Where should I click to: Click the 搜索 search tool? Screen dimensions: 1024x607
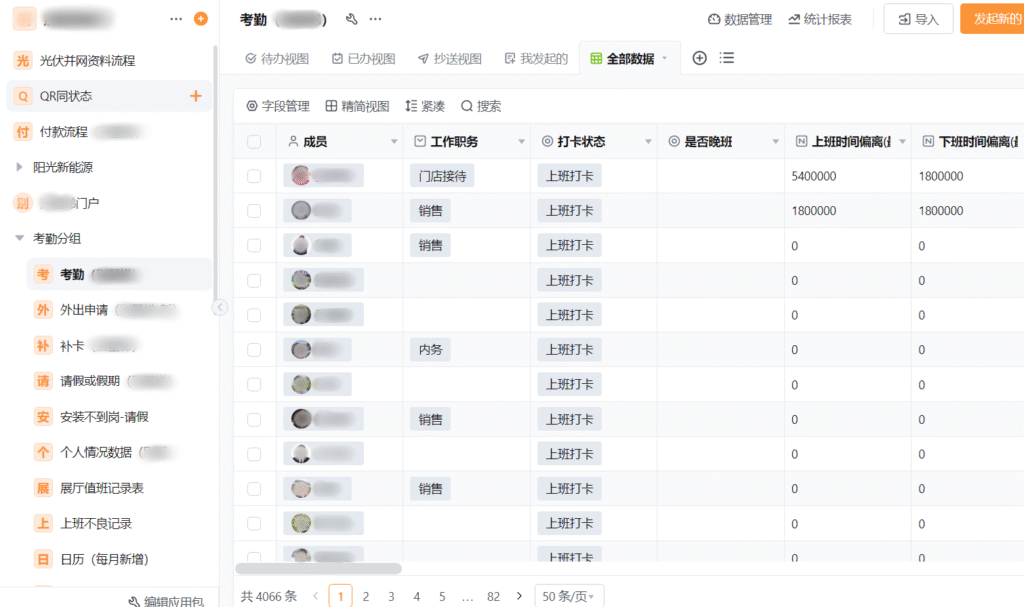coord(481,106)
